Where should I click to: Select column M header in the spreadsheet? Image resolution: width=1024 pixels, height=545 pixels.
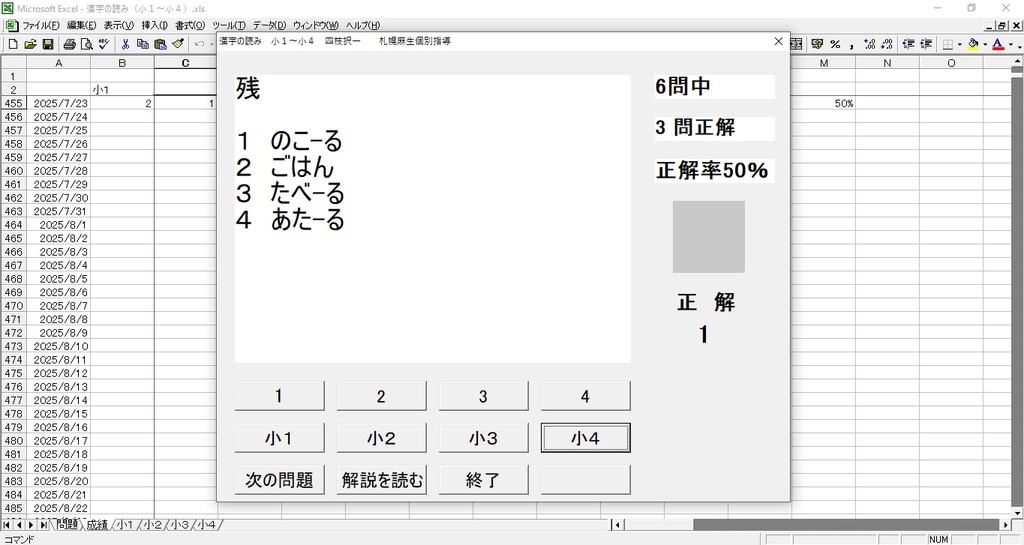pos(824,63)
